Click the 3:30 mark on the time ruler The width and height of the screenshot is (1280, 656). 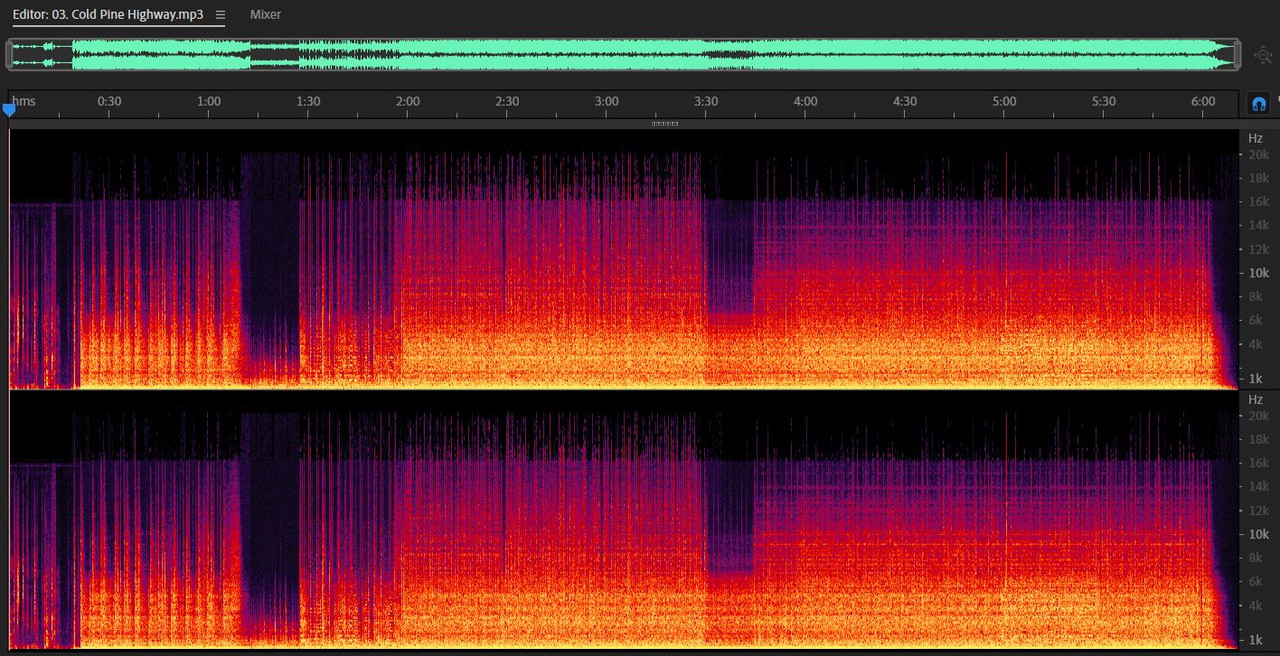tap(706, 102)
